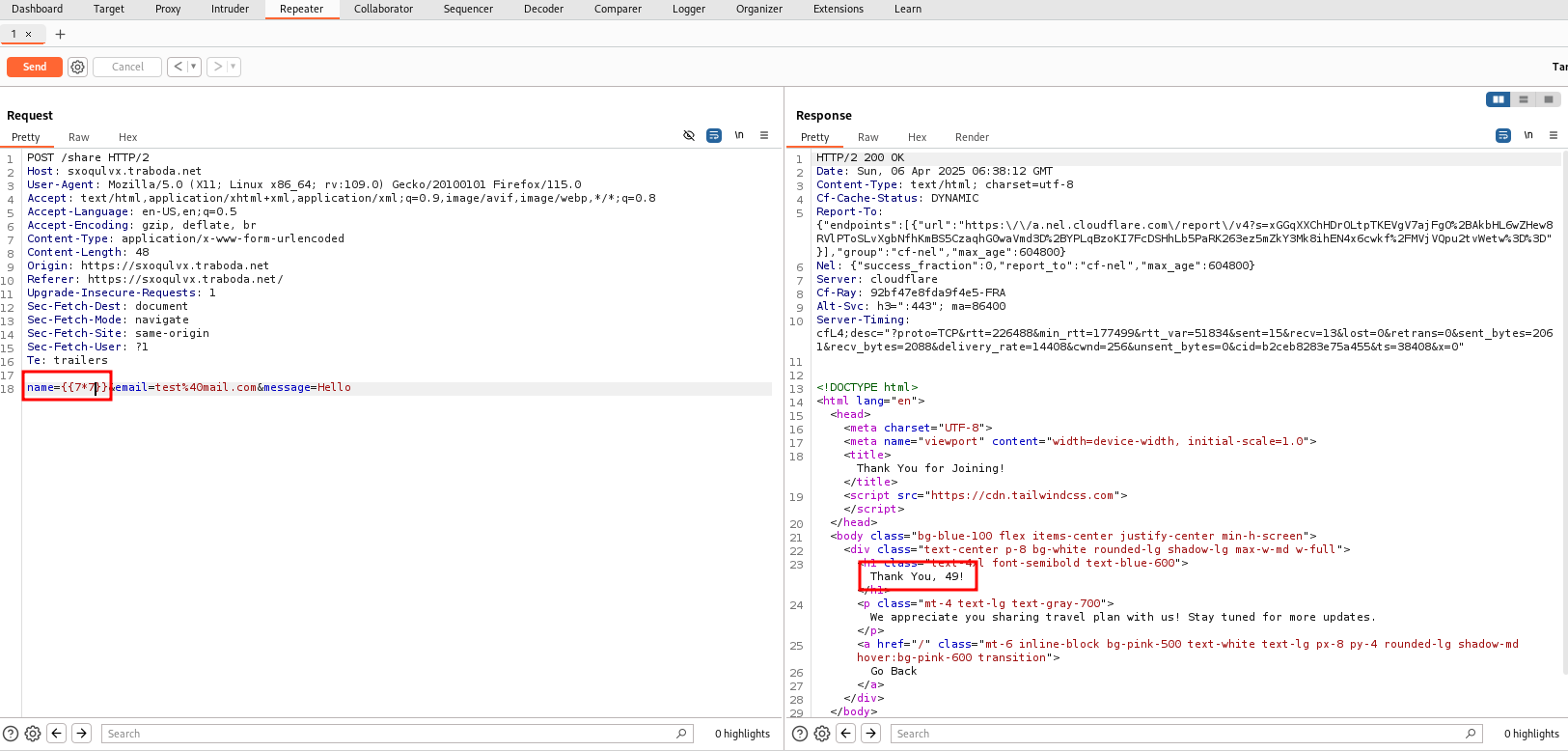Click 'Te: trailers' request header
The width and height of the screenshot is (1568, 751).
(x=68, y=360)
